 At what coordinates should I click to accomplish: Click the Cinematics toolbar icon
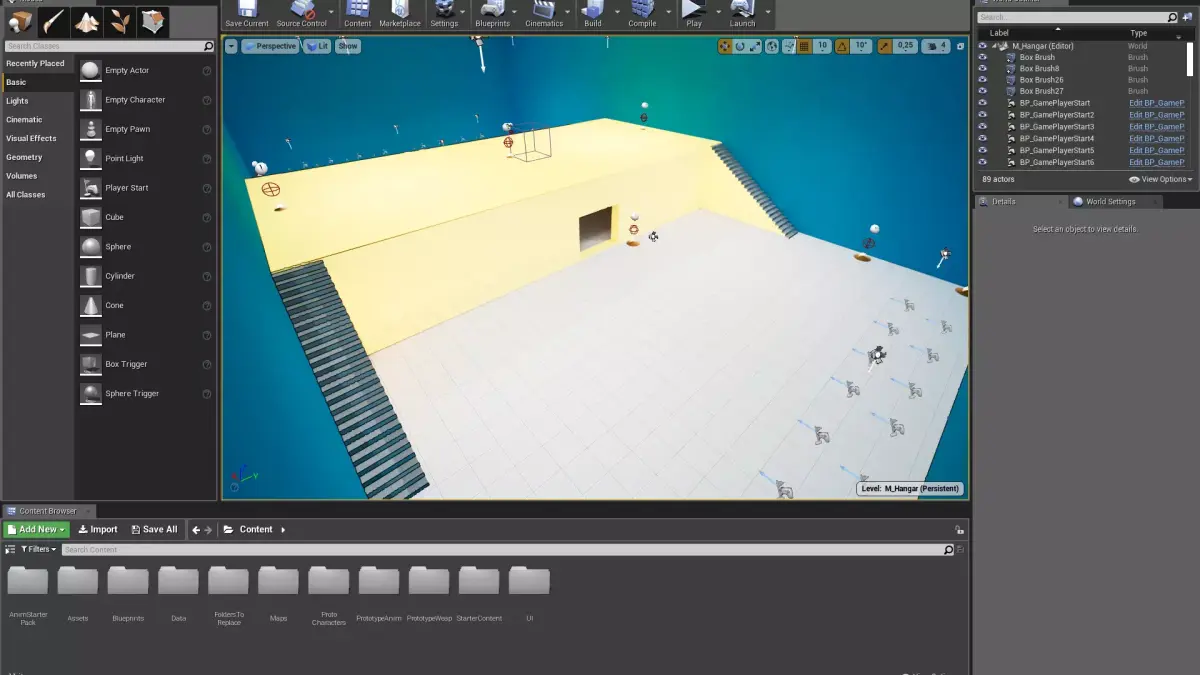544,10
